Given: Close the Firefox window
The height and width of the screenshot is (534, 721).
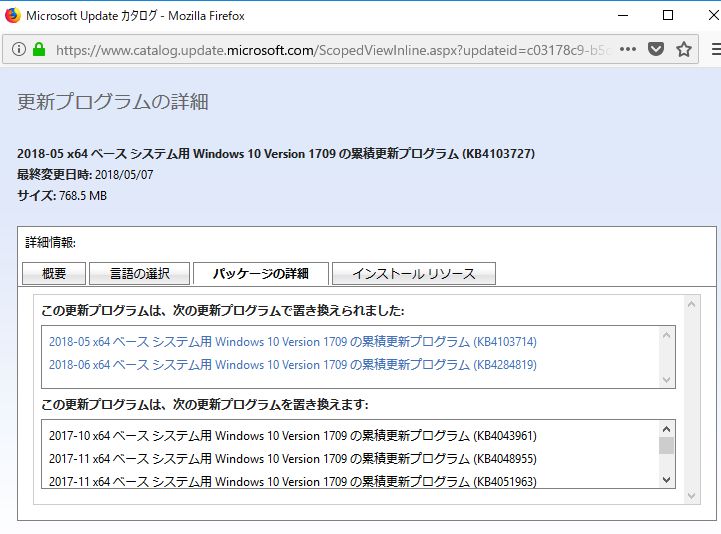Looking at the screenshot, I should click(713, 15).
